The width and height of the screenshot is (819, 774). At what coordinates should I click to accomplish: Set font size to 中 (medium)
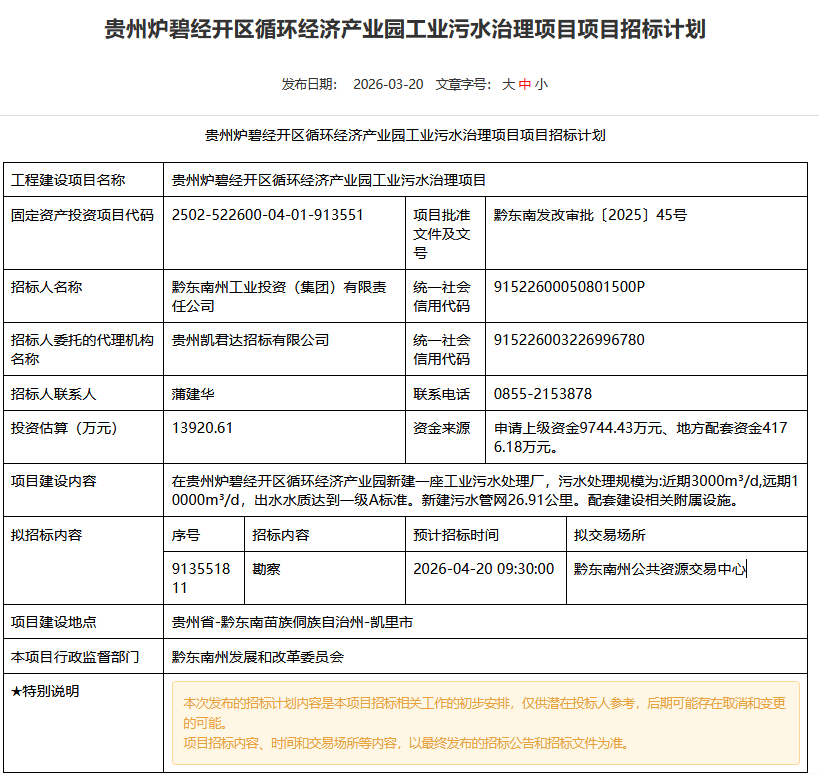click(x=525, y=85)
